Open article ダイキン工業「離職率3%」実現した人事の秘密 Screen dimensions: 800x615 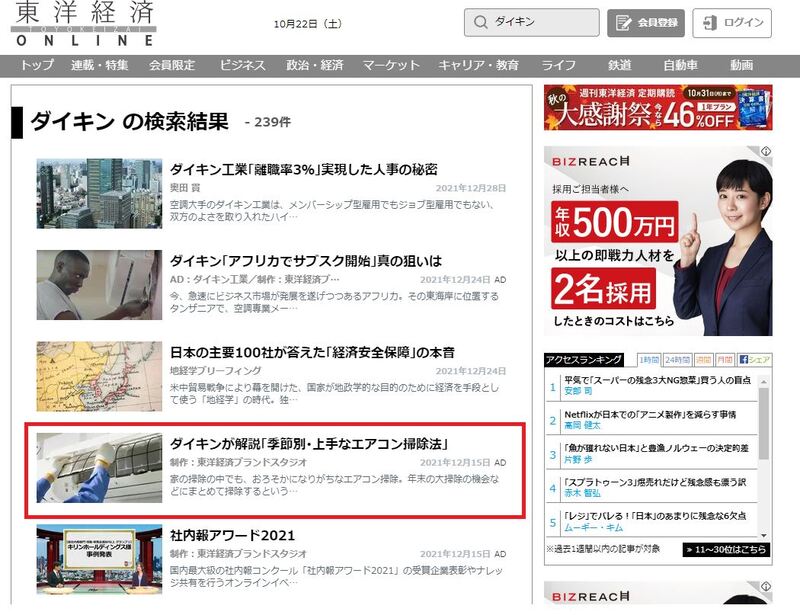[304, 169]
